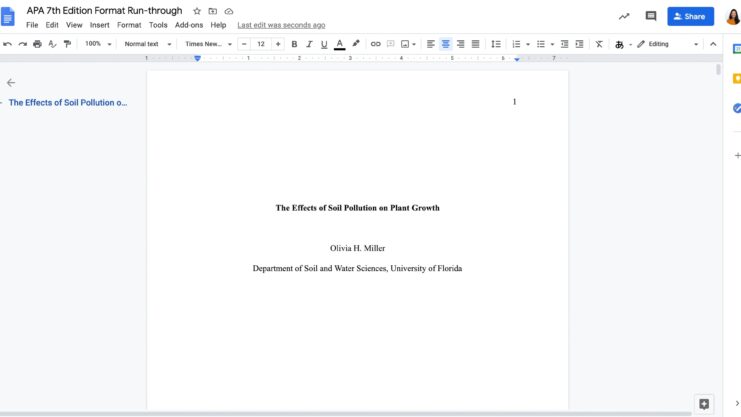The width and height of the screenshot is (741, 417).
Task: Open the Editing mode dropdown
Action: pos(668,44)
